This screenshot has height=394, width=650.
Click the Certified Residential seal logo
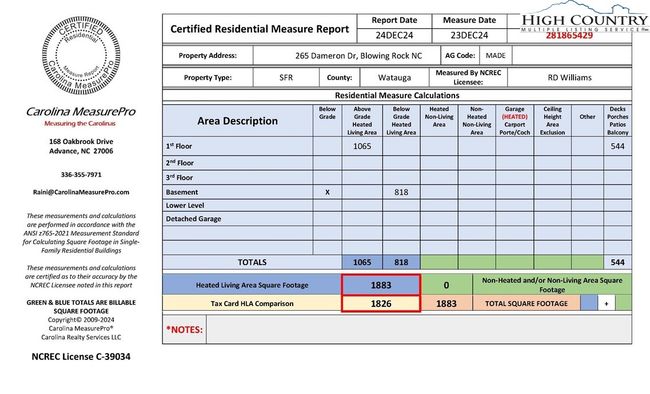pos(81,56)
